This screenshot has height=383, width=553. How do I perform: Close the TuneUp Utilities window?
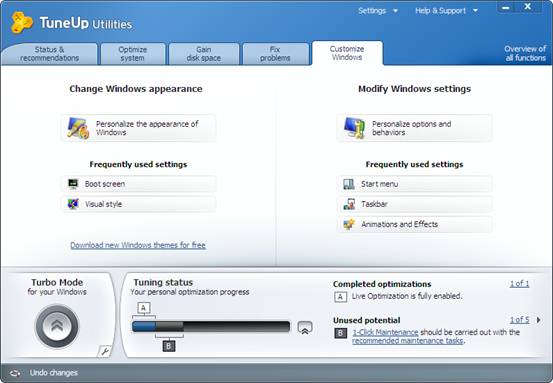click(528, 7)
